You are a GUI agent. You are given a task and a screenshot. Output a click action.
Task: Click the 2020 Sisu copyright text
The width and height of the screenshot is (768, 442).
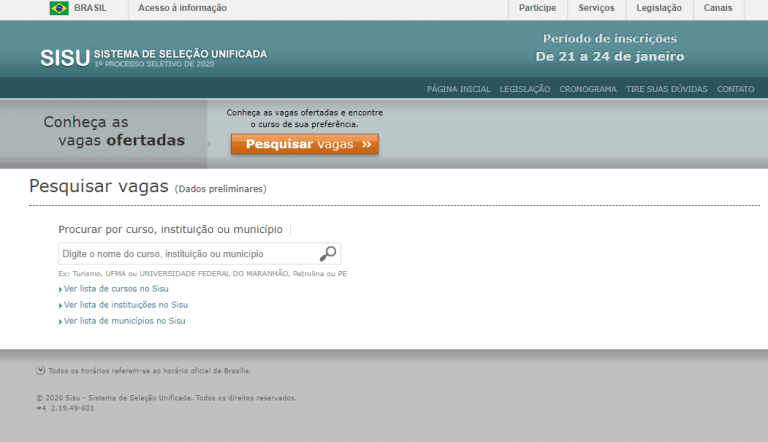point(167,398)
